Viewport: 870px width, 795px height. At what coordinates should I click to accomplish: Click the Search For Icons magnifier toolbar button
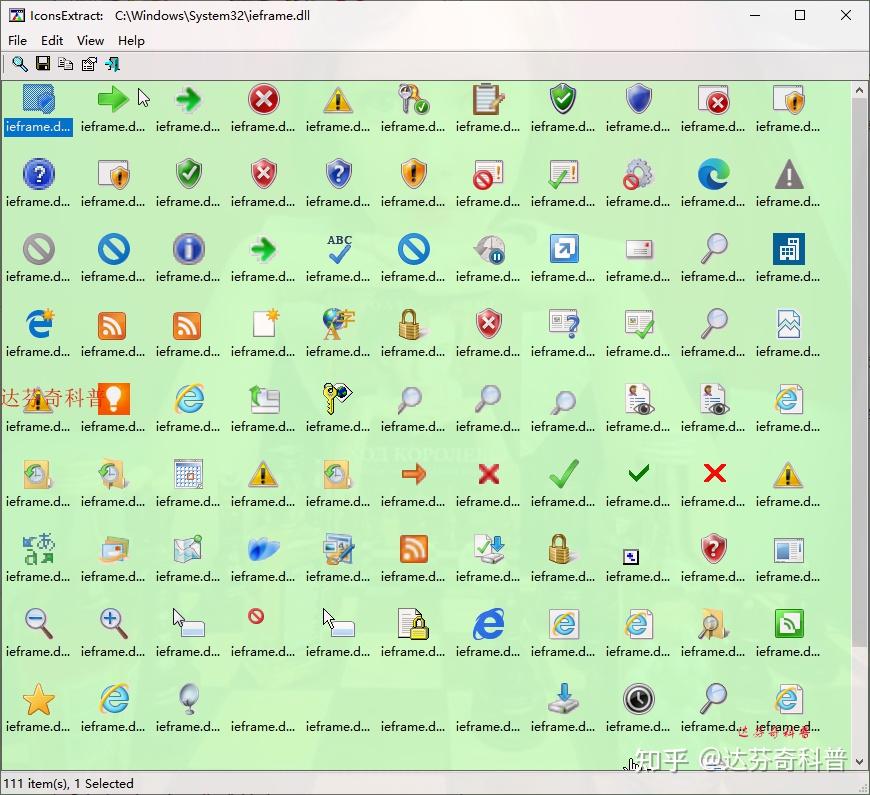pos(20,64)
